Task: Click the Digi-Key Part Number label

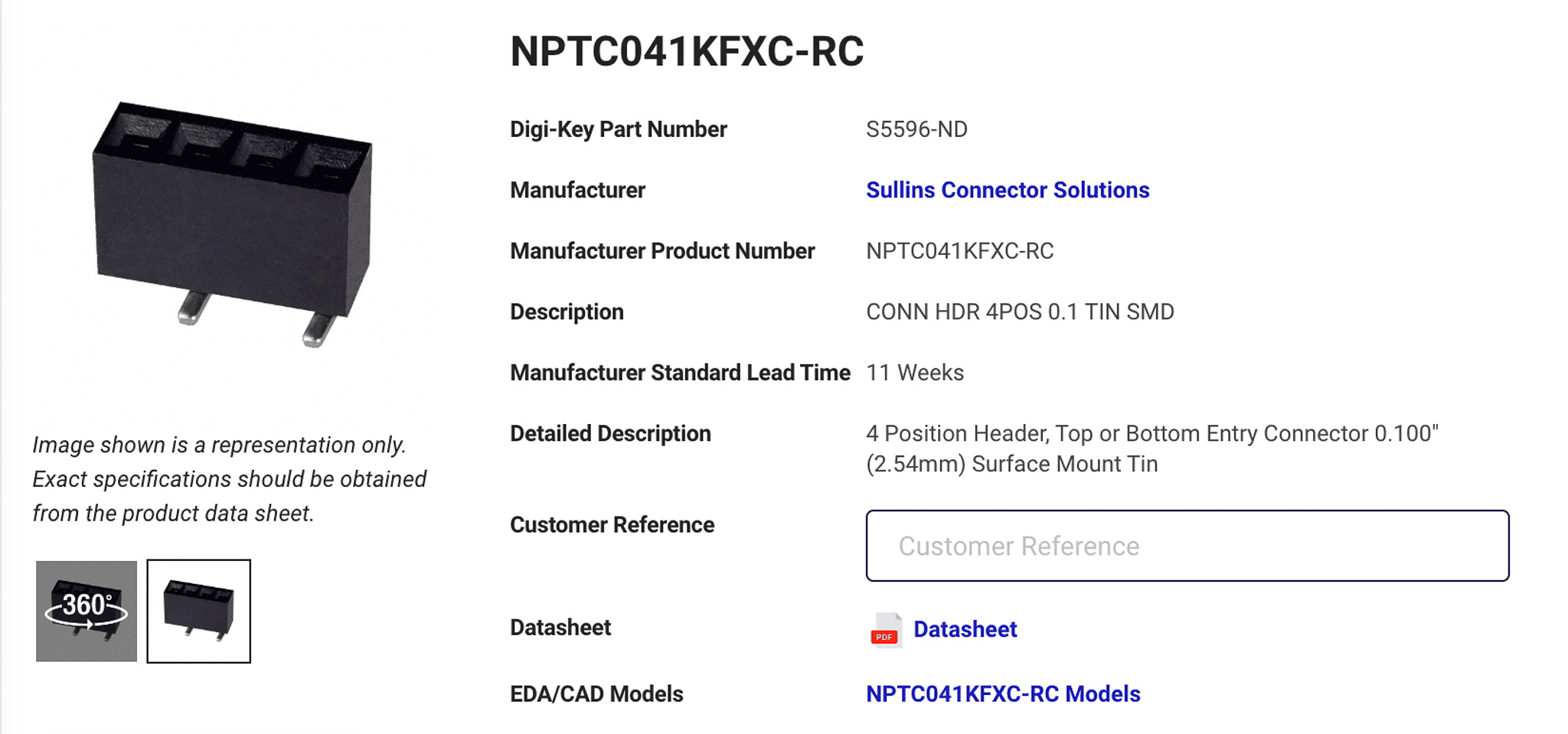Action: pyautogui.click(x=618, y=129)
